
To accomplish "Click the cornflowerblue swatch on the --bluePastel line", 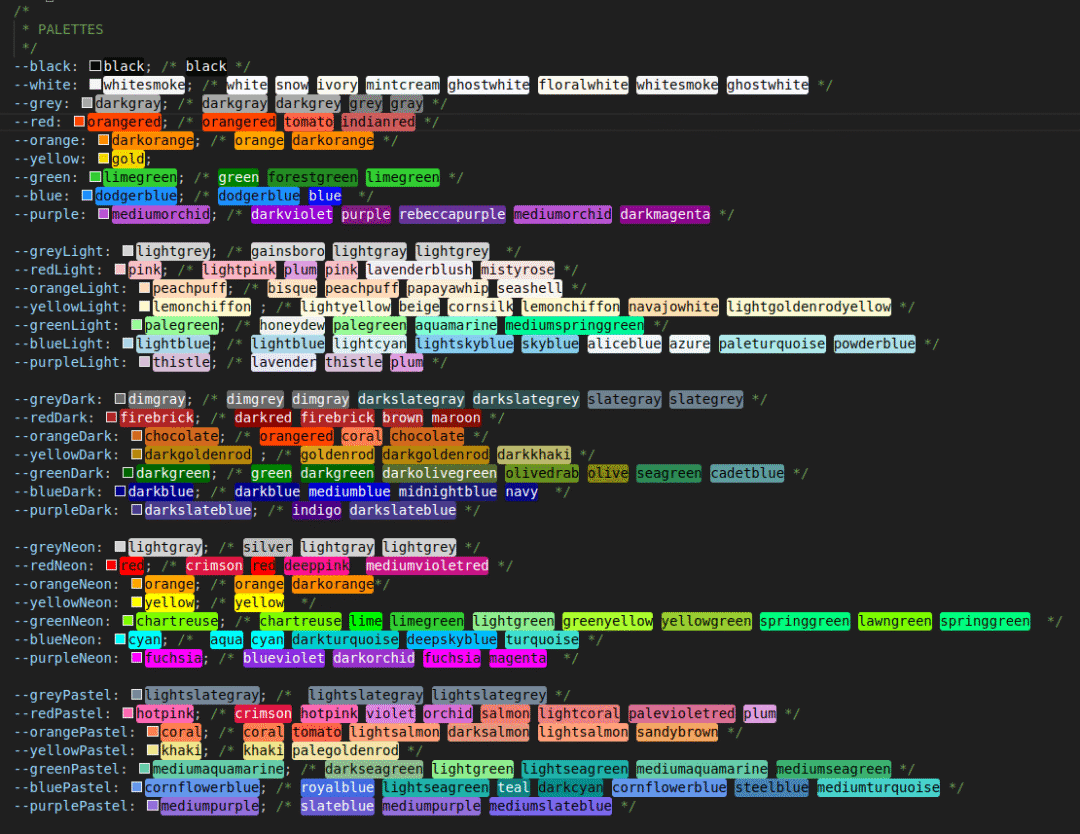I will (137, 787).
